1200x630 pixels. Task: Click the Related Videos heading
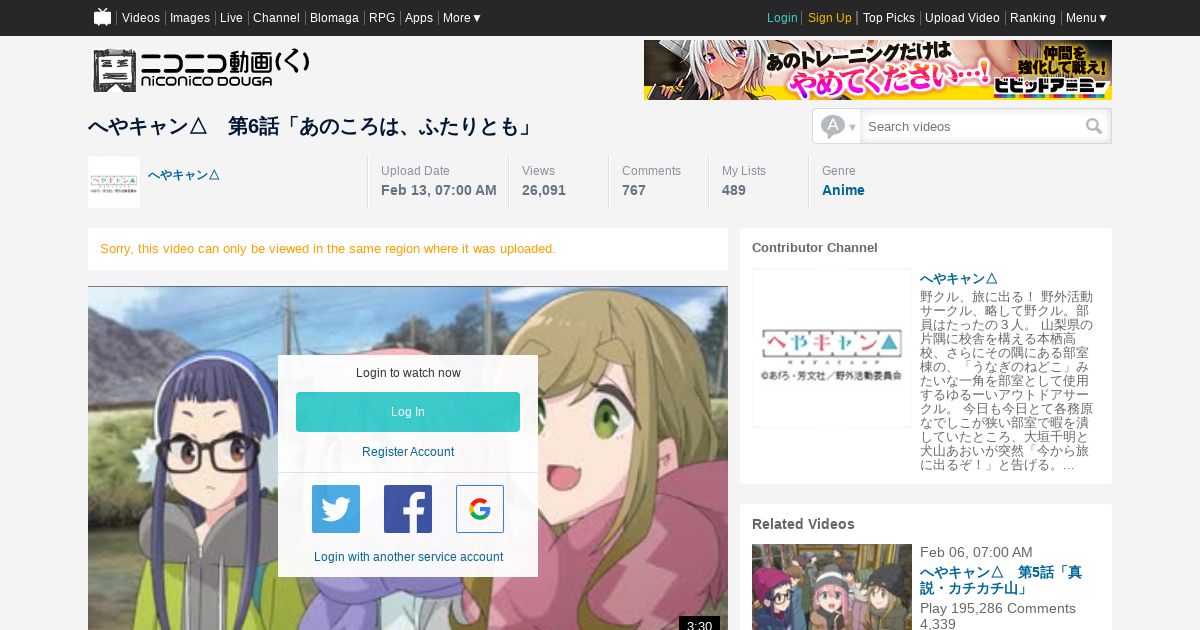[x=803, y=524]
